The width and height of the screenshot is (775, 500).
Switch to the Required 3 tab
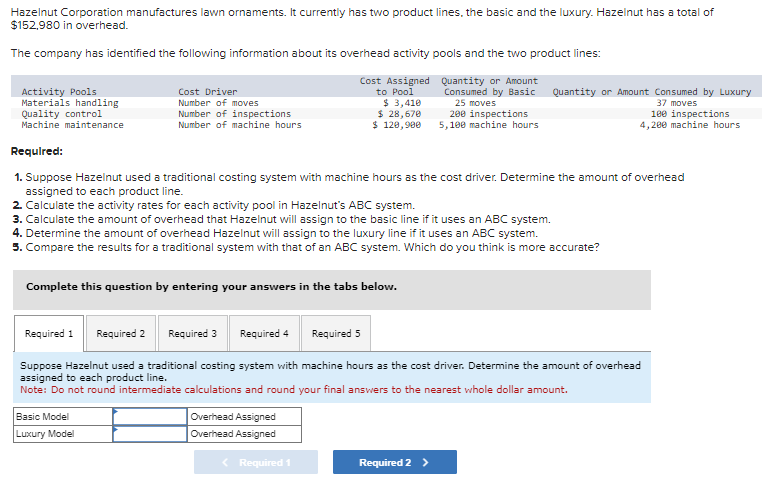click(x=192, y=333)
